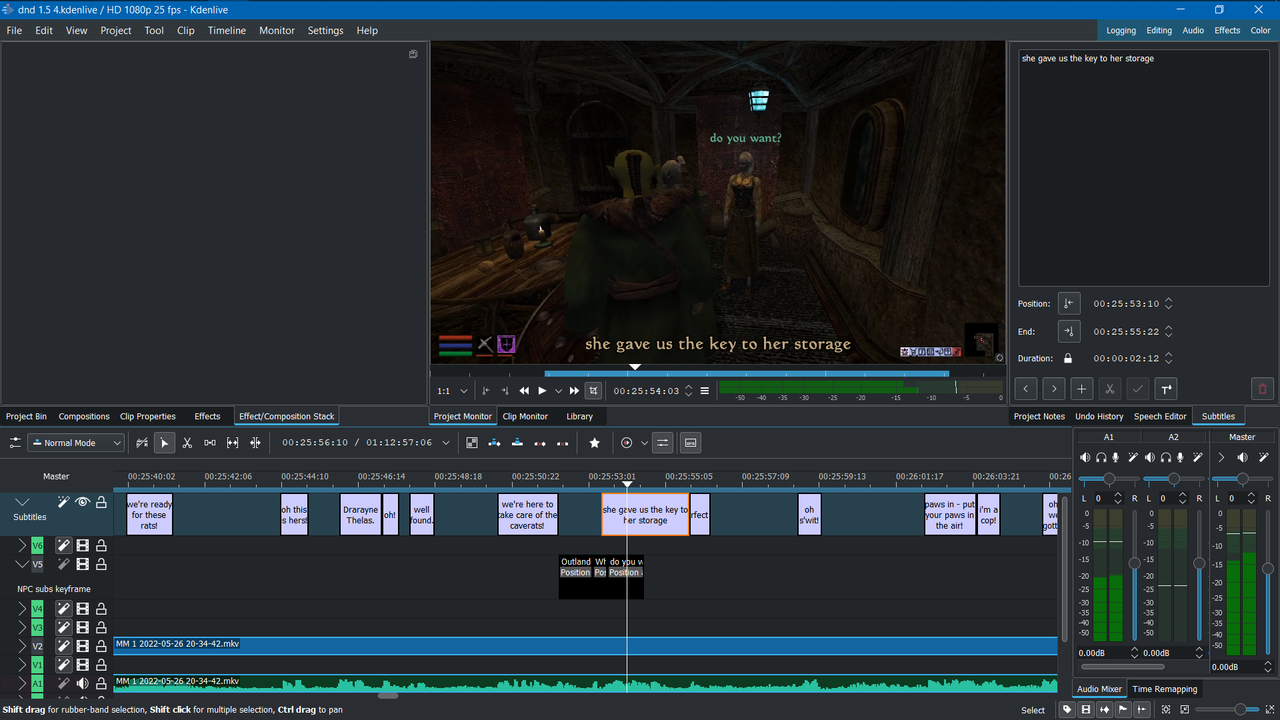Switch to the Logging workspace layout

point(1121,30)
